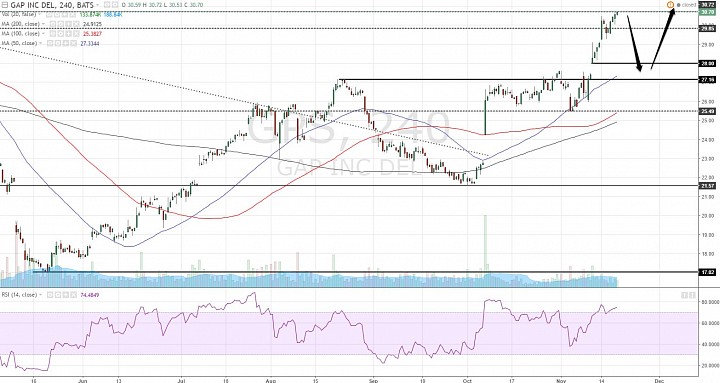
Task: Open the RSI (14, close) dropdown arrow
Action: coord(40,295)
